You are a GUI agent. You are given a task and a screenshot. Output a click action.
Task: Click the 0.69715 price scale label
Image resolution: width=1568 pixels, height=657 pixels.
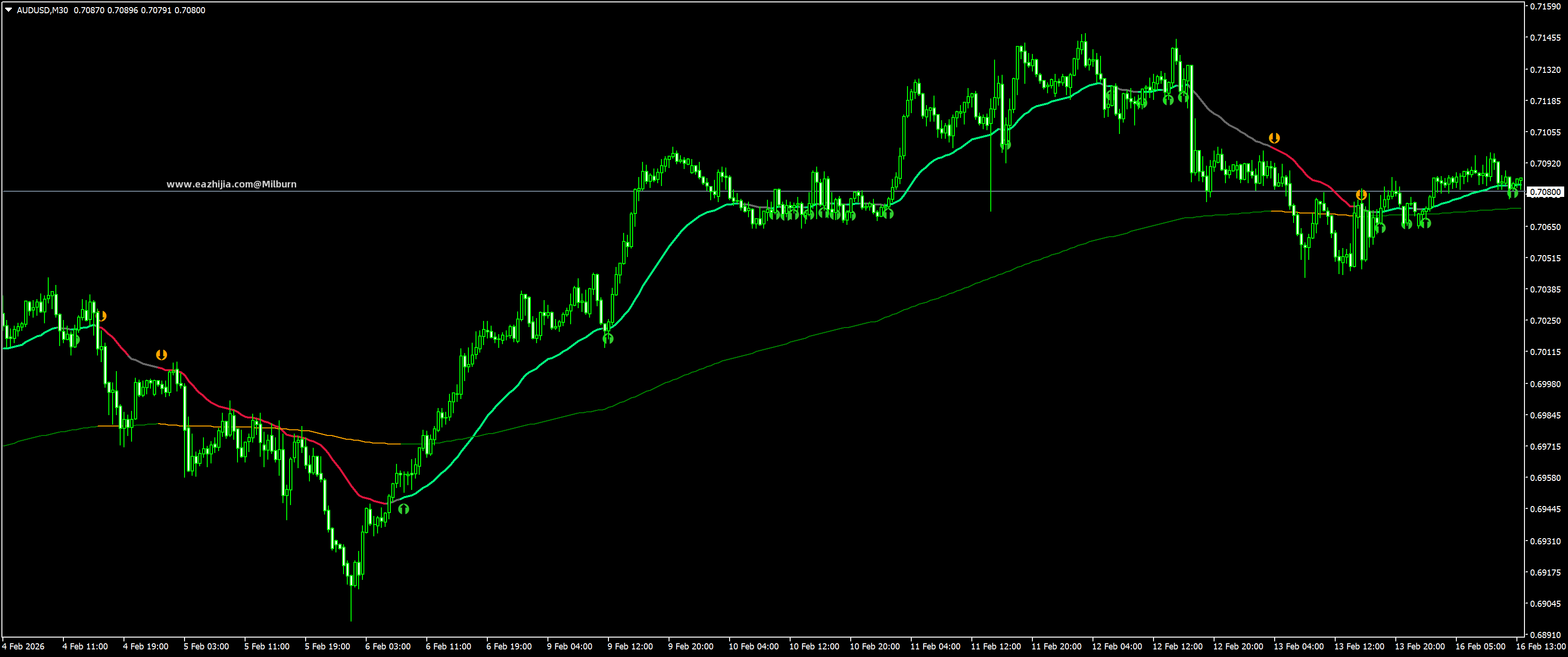(x=1545, y=446)
